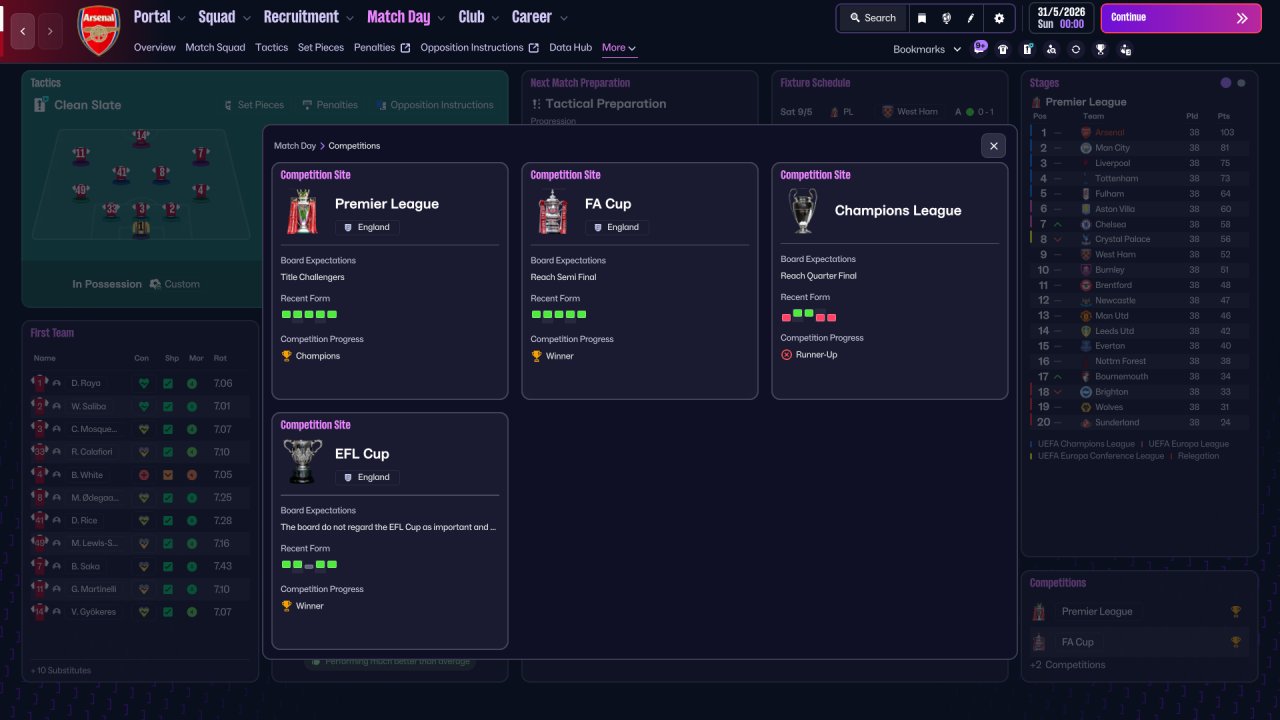Viewport: 1280px width, 720px height.
Task: Click the Champions League trophy image
Action: (802, 211)
